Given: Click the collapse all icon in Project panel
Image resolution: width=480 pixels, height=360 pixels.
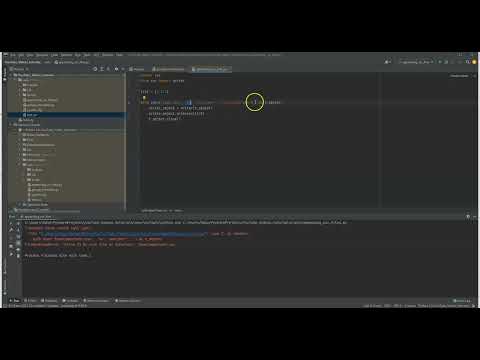Looking at the screenshot, I should click(x=108, y=69).
